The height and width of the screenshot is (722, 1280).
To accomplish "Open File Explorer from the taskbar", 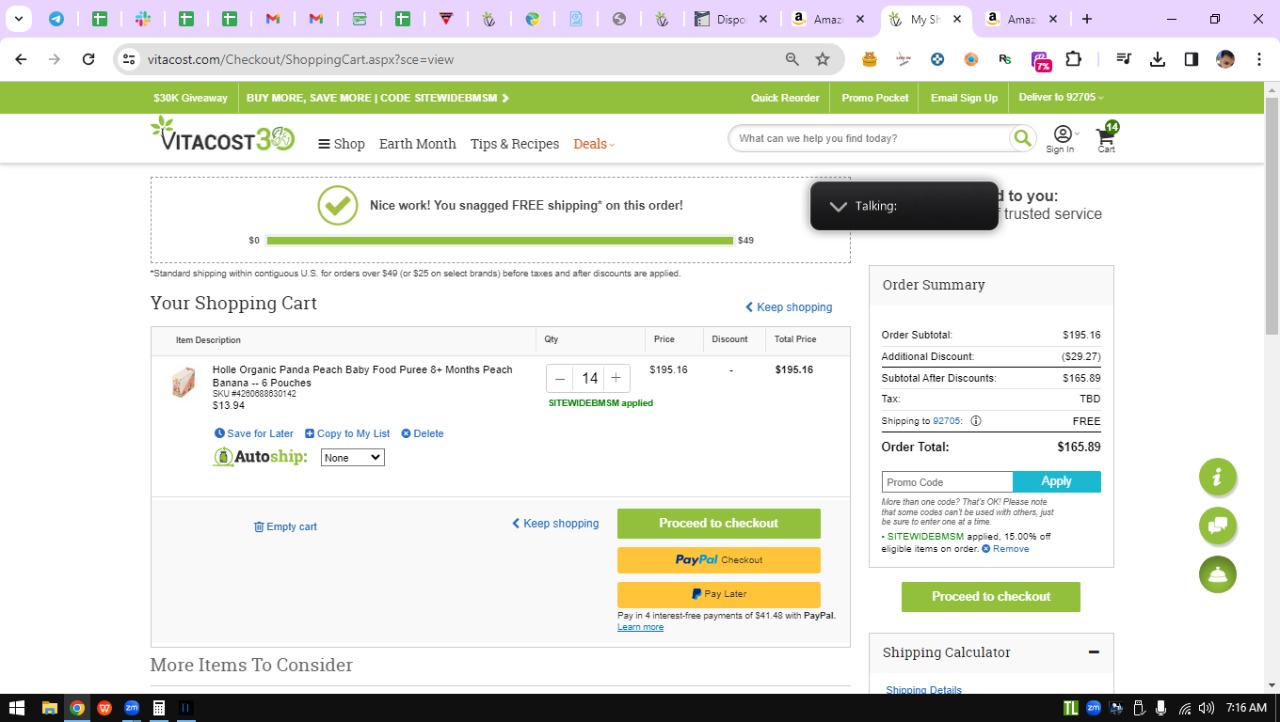I will (x=49, y=708).
